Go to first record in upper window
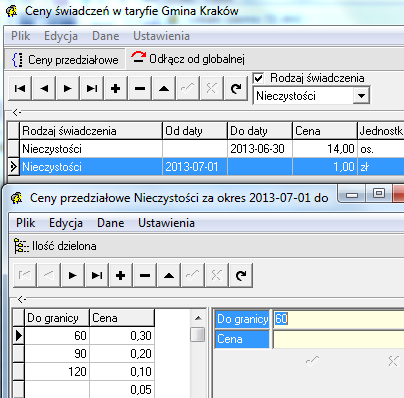The width and height of the screenshot is (404, 398). (20, 88)
